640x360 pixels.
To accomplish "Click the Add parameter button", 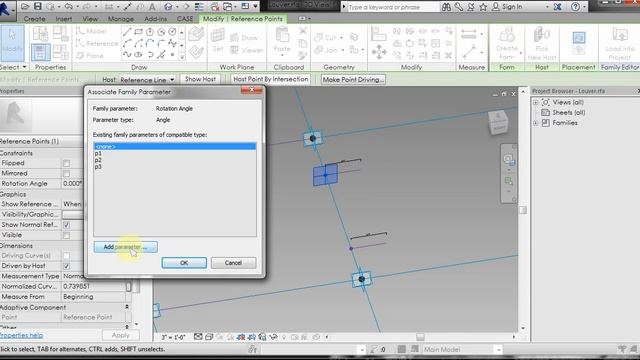I will [126, 247].
